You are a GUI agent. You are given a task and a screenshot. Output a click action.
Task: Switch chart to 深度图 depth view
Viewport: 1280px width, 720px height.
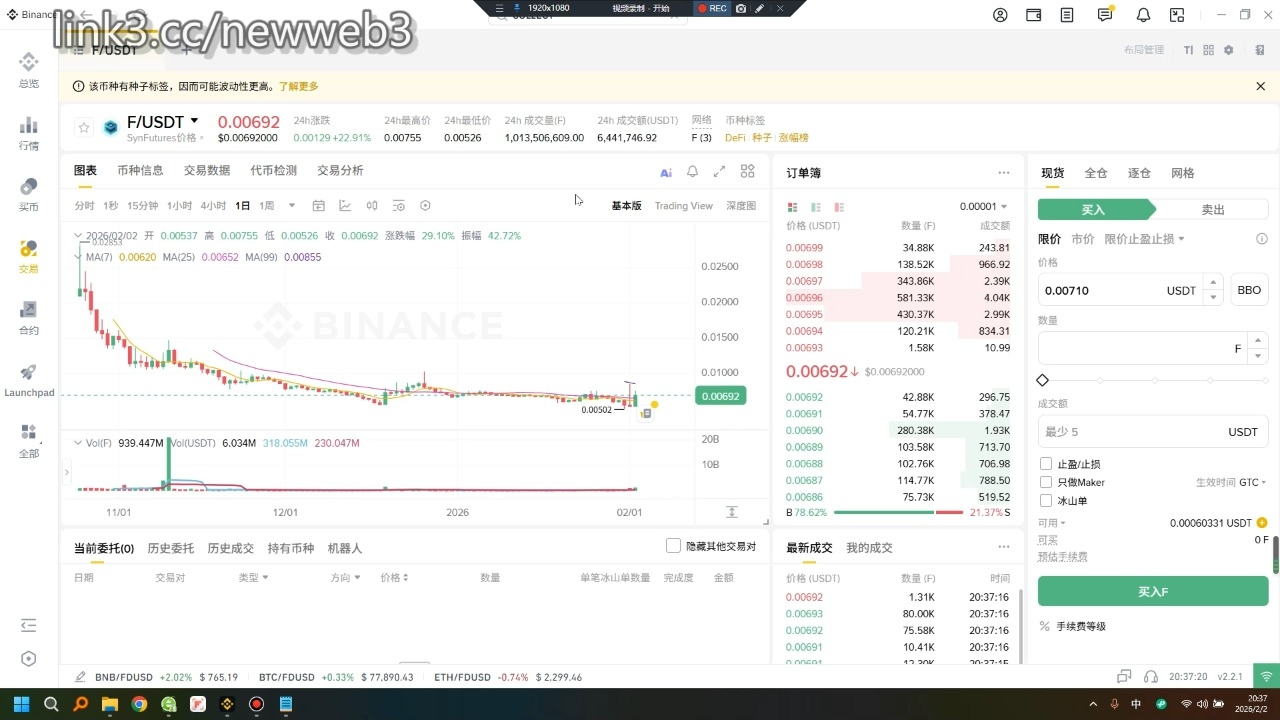(x=741, y=206)
